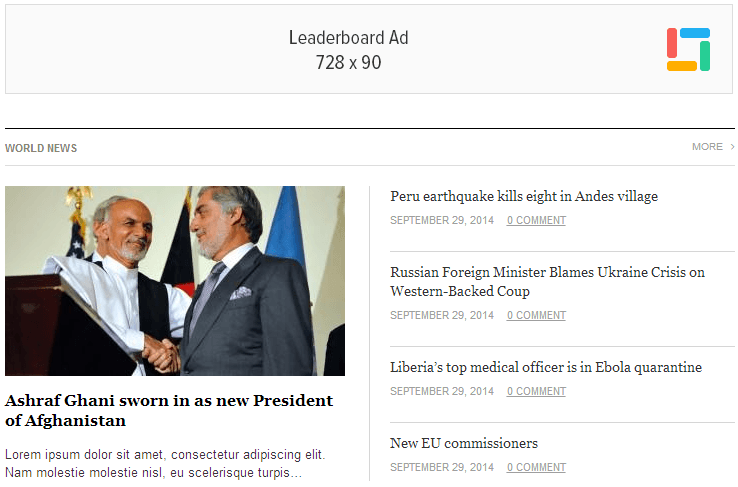Image resolution: width=738 pixels, height=487 pixels.
Task: Open comments for the Peru earthquake article
Action: 536,220
